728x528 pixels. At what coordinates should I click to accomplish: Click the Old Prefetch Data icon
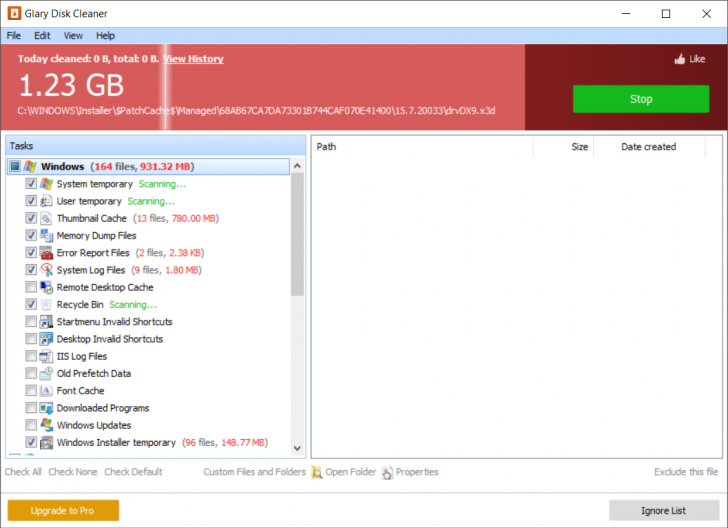point(46,373)
